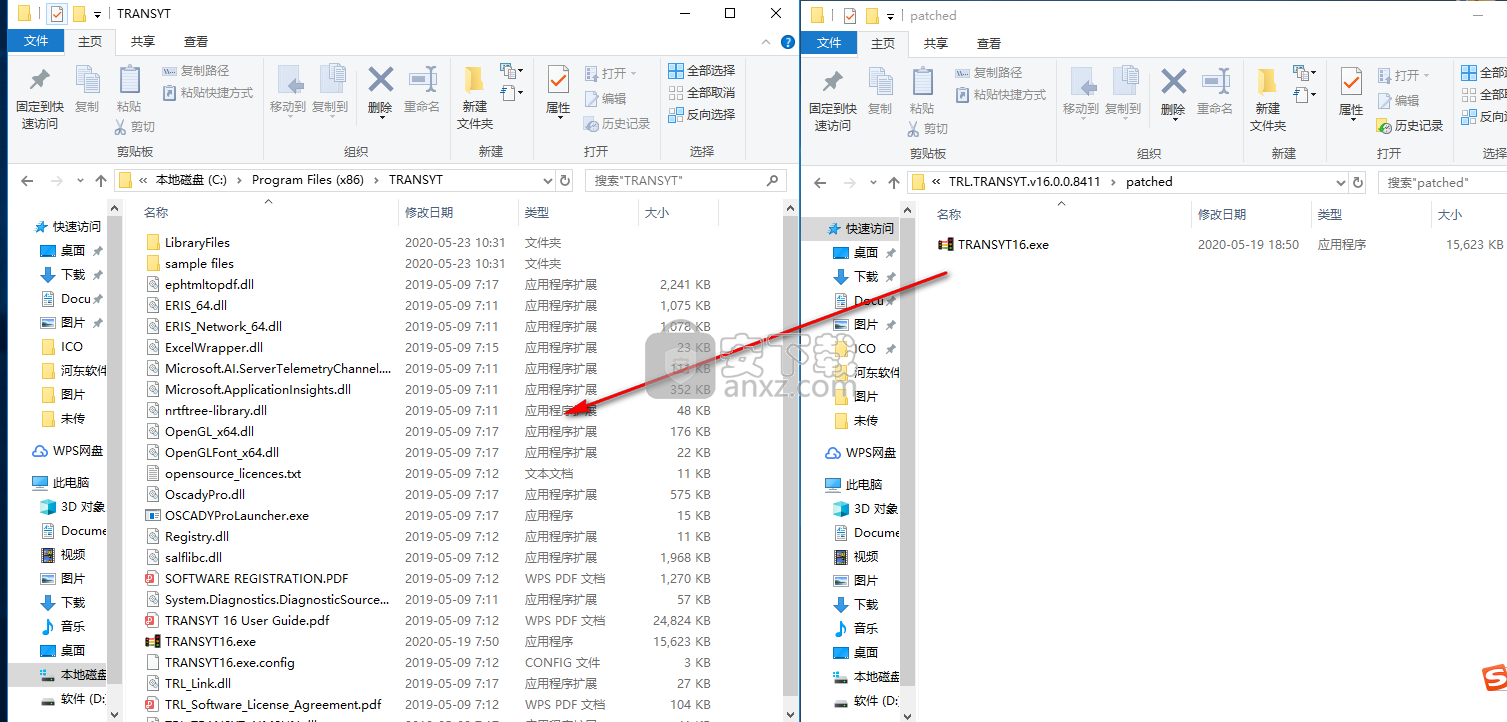Image resolution: width=1507 pixels, height=722 pixels.
Task: Open the 文件 menu in TRANSYT window
Action: (36, 41)
